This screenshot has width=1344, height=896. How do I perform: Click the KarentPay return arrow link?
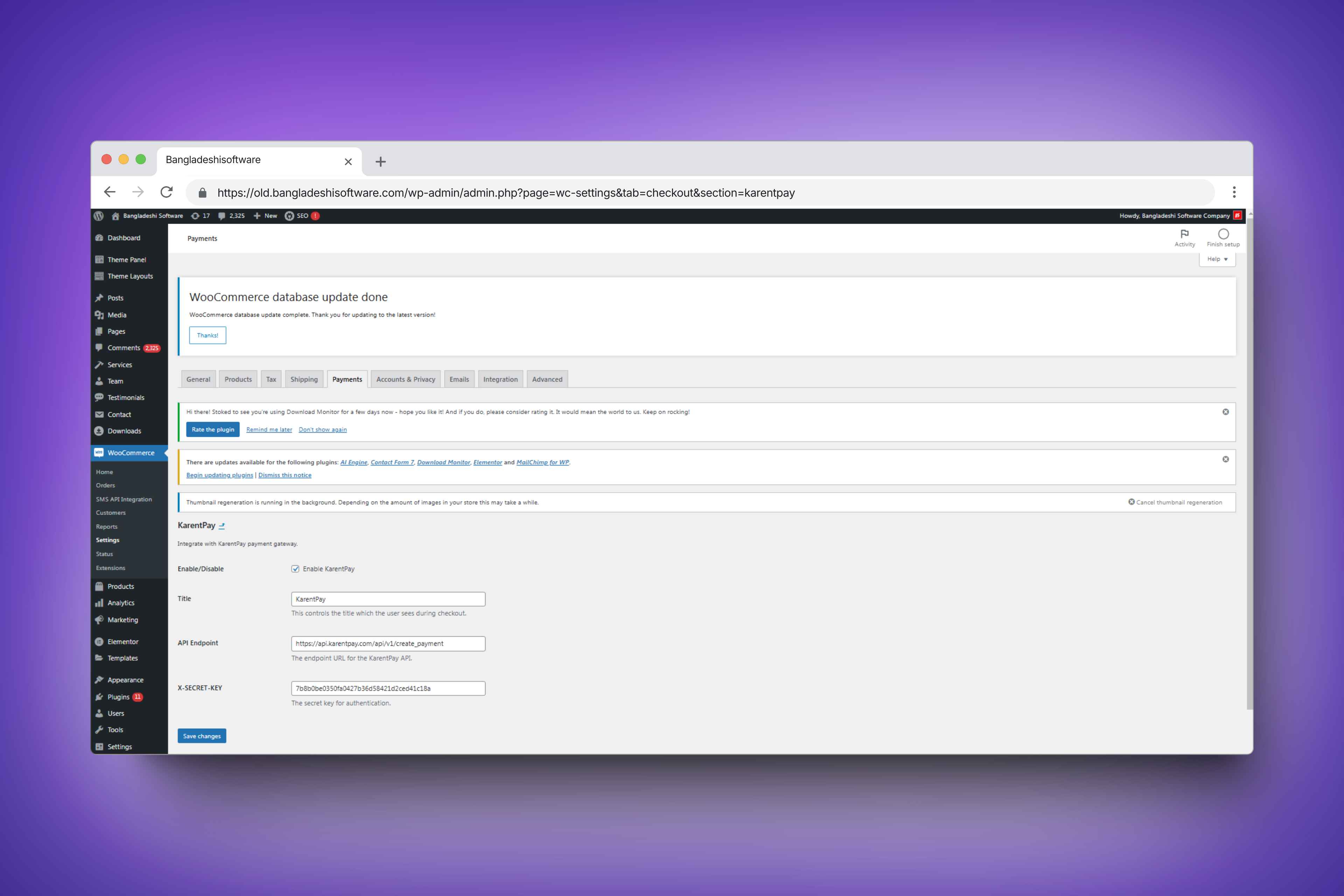click(x=222, y=526)
